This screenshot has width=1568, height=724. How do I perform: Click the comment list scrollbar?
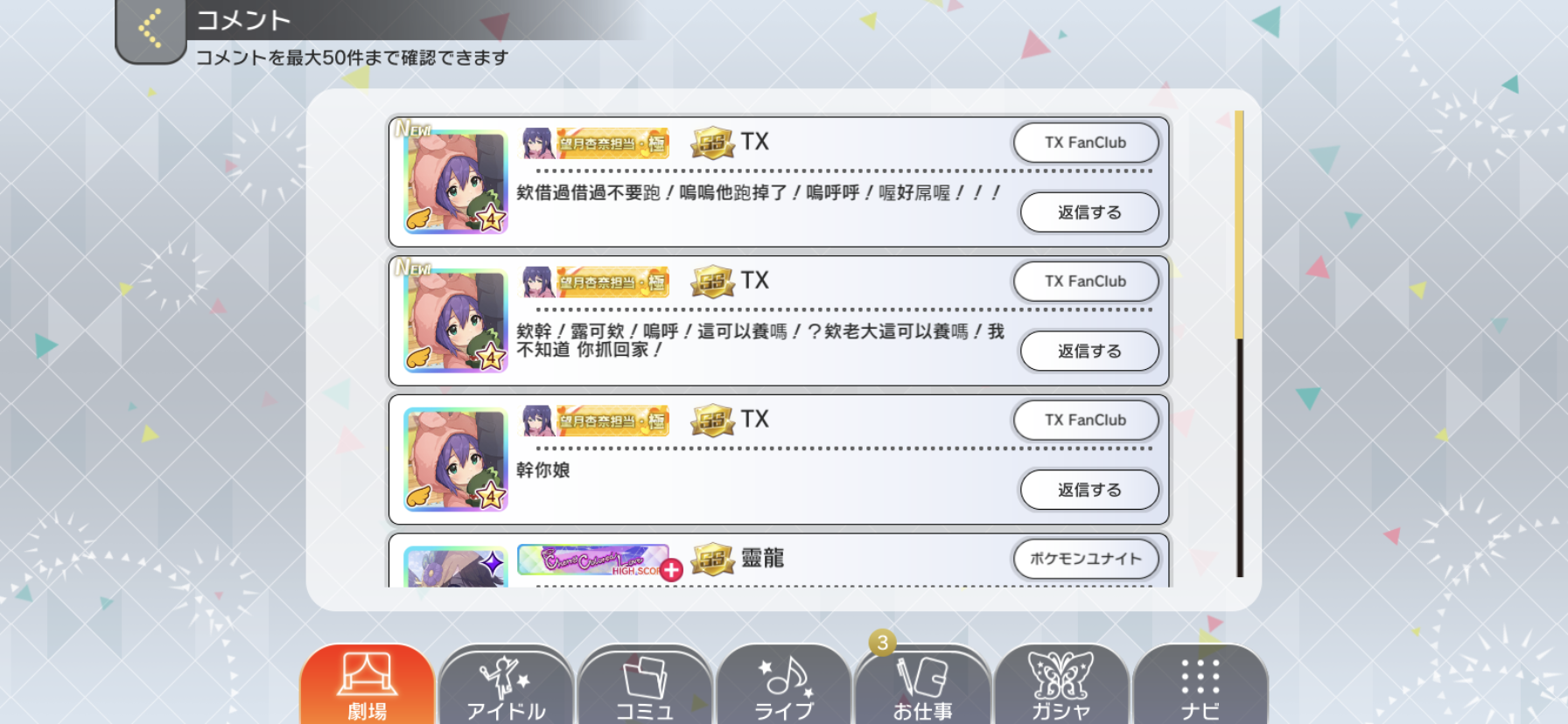click(x=1239, y=344)
